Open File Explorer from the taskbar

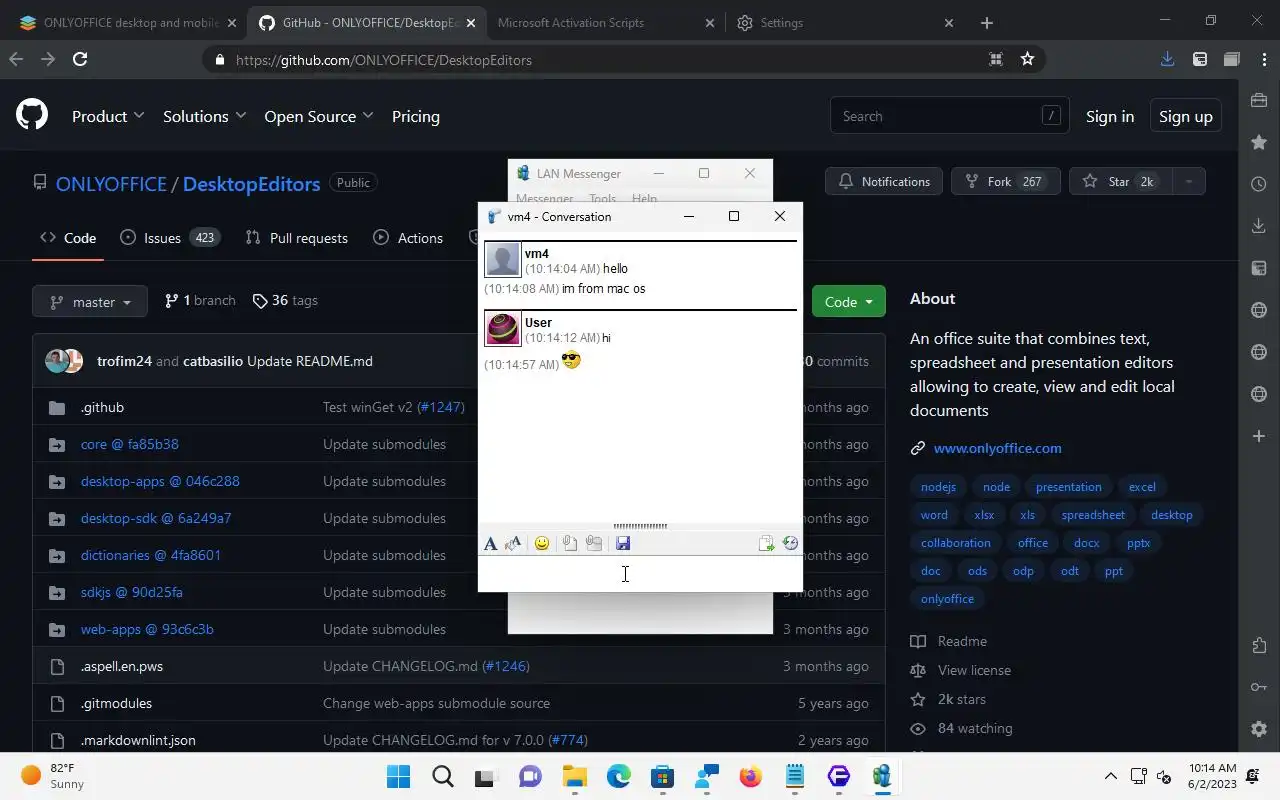574,776
